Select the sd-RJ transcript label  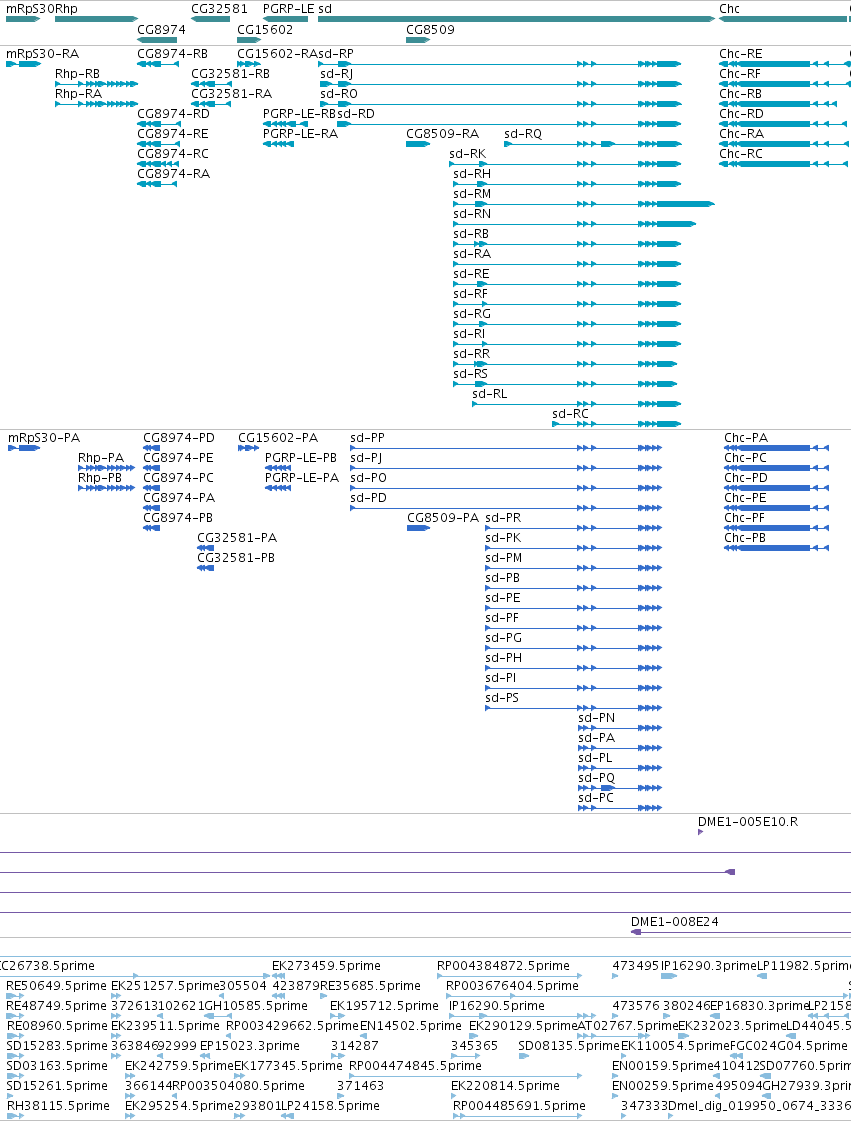(x=336, y=74)
